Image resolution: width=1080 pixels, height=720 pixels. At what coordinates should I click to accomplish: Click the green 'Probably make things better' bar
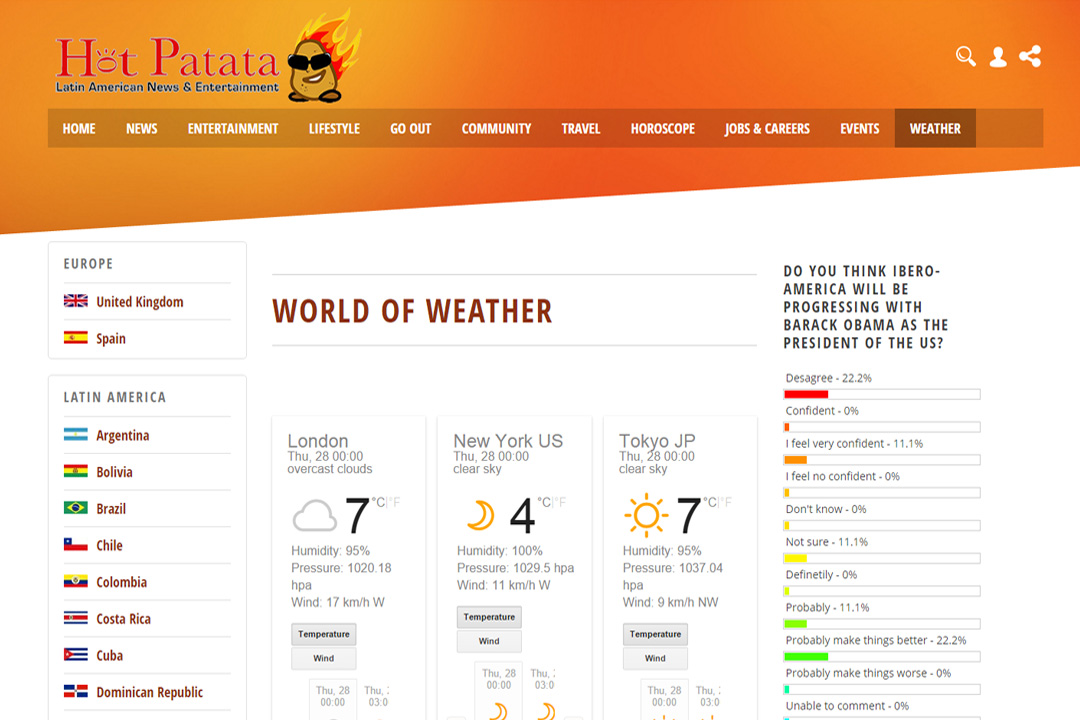(x=807, y=657)
